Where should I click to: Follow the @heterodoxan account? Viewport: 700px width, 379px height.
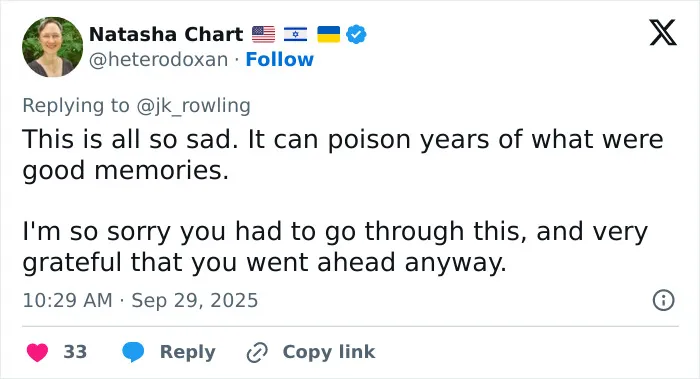pyautogui.click(x=279, y=59)
